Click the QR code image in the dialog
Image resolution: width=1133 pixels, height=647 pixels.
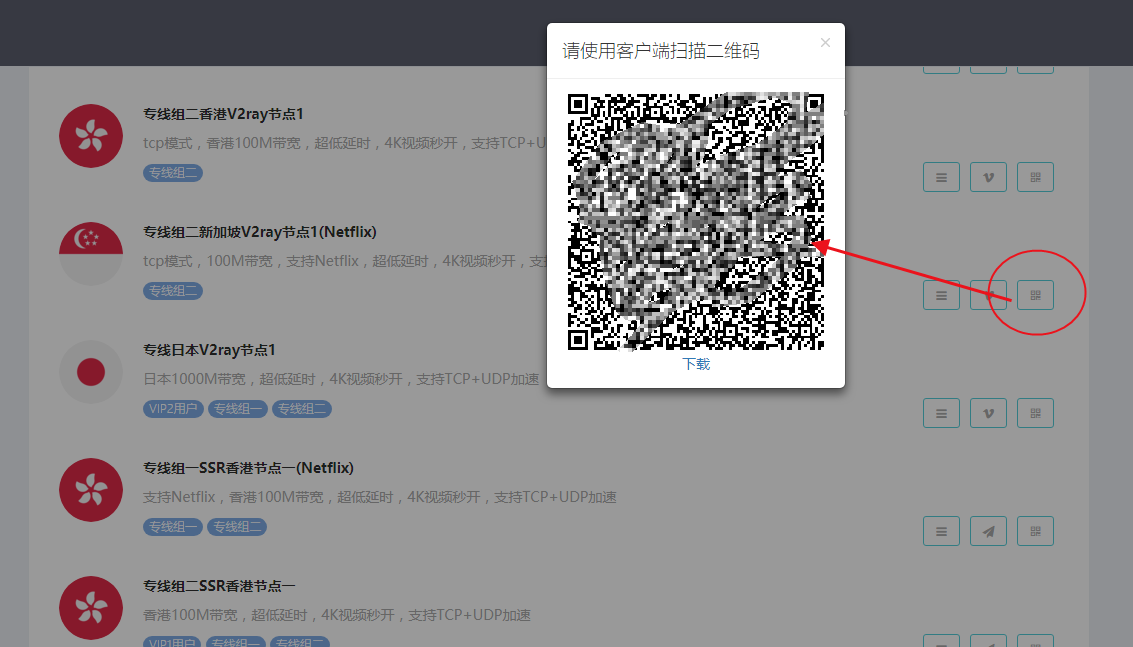[696, 221]
